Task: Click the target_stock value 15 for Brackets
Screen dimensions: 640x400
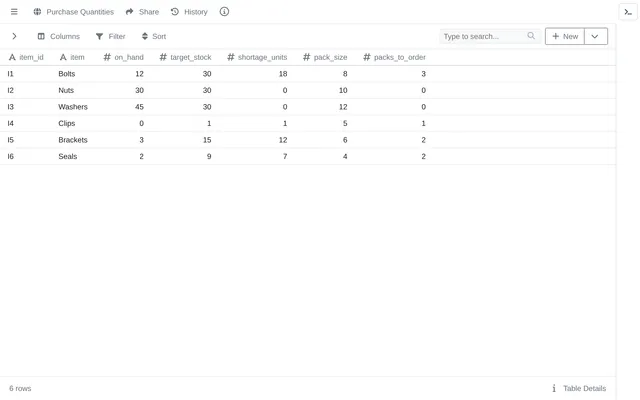Action: [207, 140]
